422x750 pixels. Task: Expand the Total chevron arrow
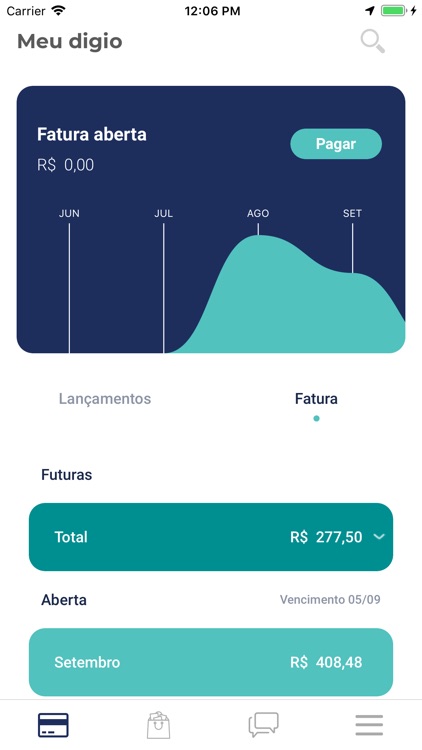[379, 537]
